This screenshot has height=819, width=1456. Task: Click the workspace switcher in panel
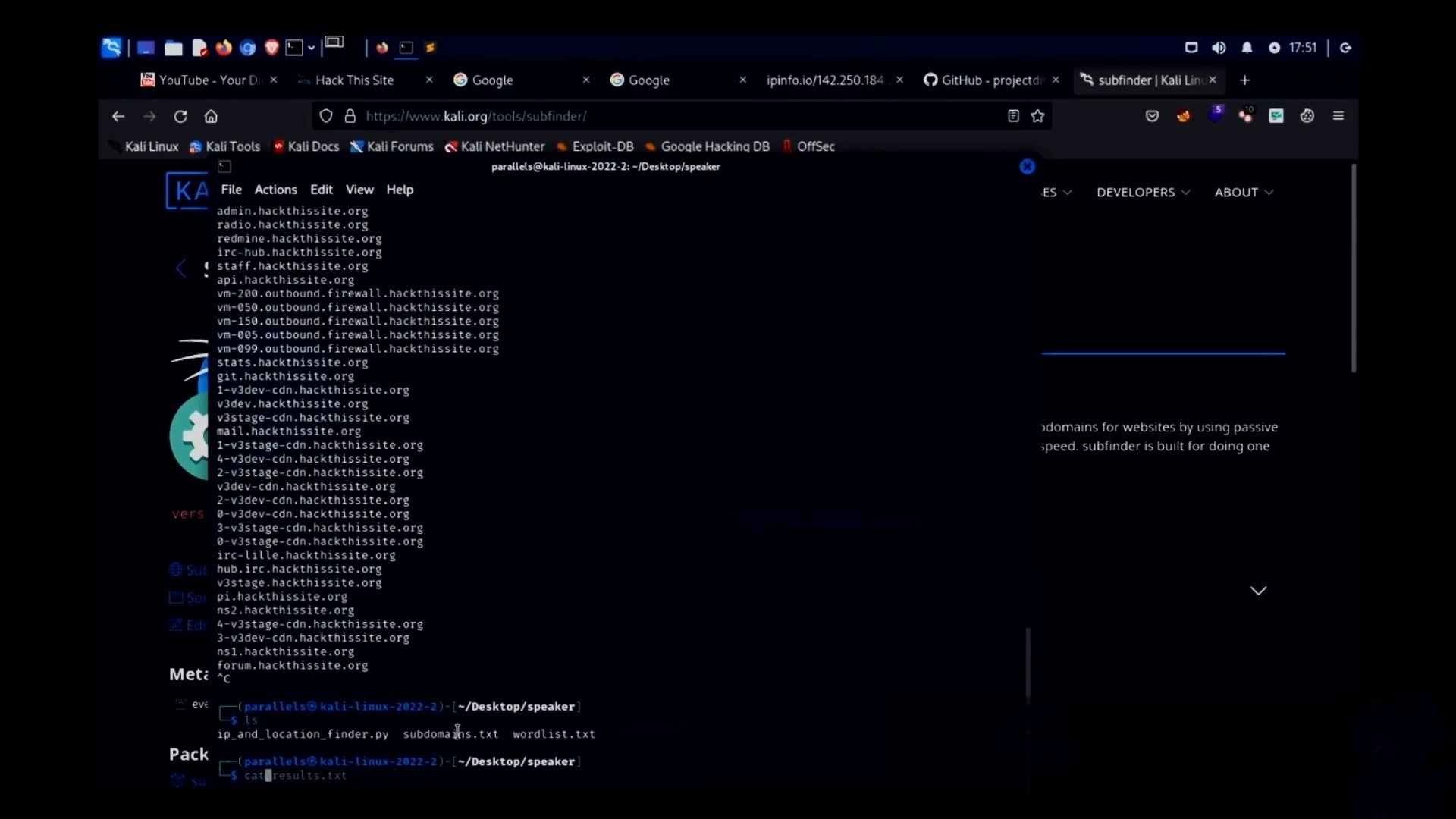[334, 44]
